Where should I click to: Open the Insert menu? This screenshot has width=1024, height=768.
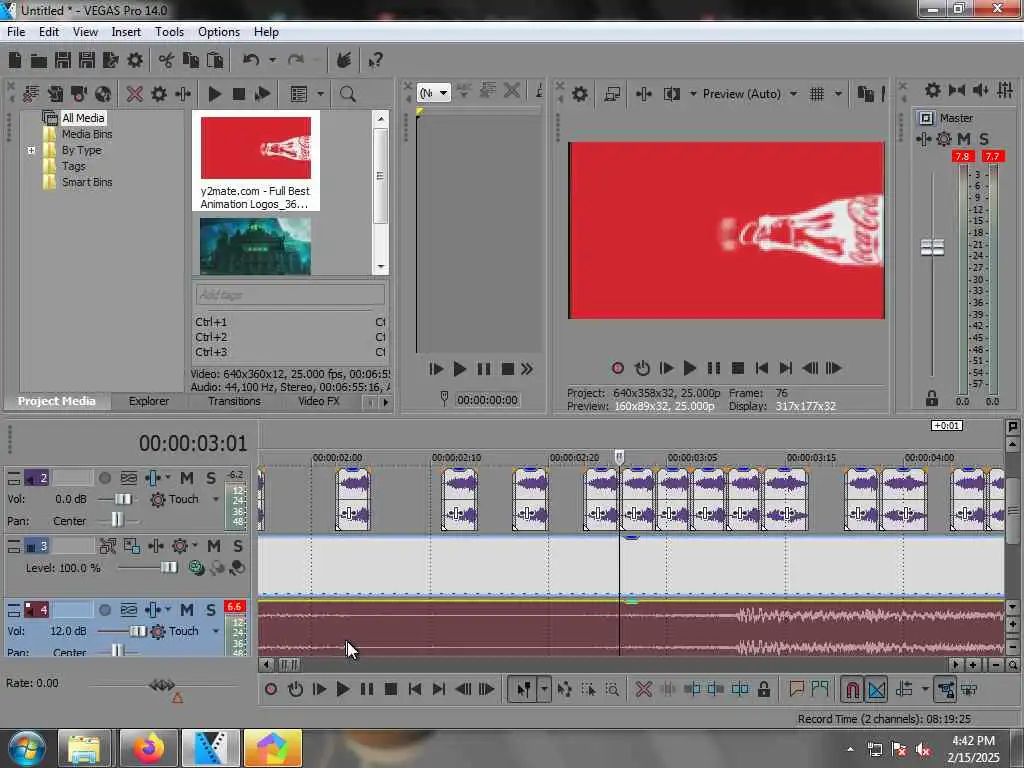tap(126, 32)
